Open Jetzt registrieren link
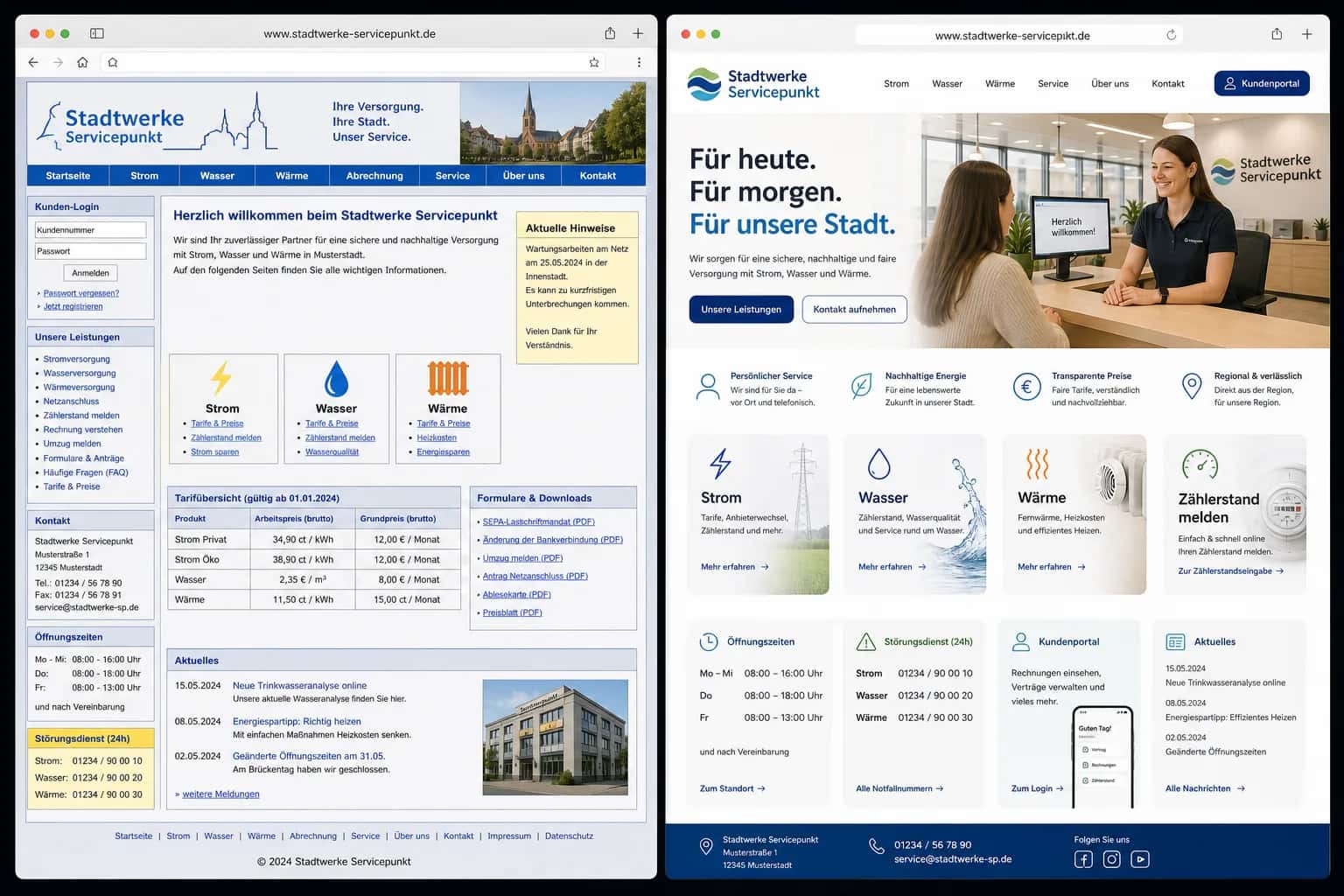The width and height of the screenshot is (1344, 896). point(73,306)
